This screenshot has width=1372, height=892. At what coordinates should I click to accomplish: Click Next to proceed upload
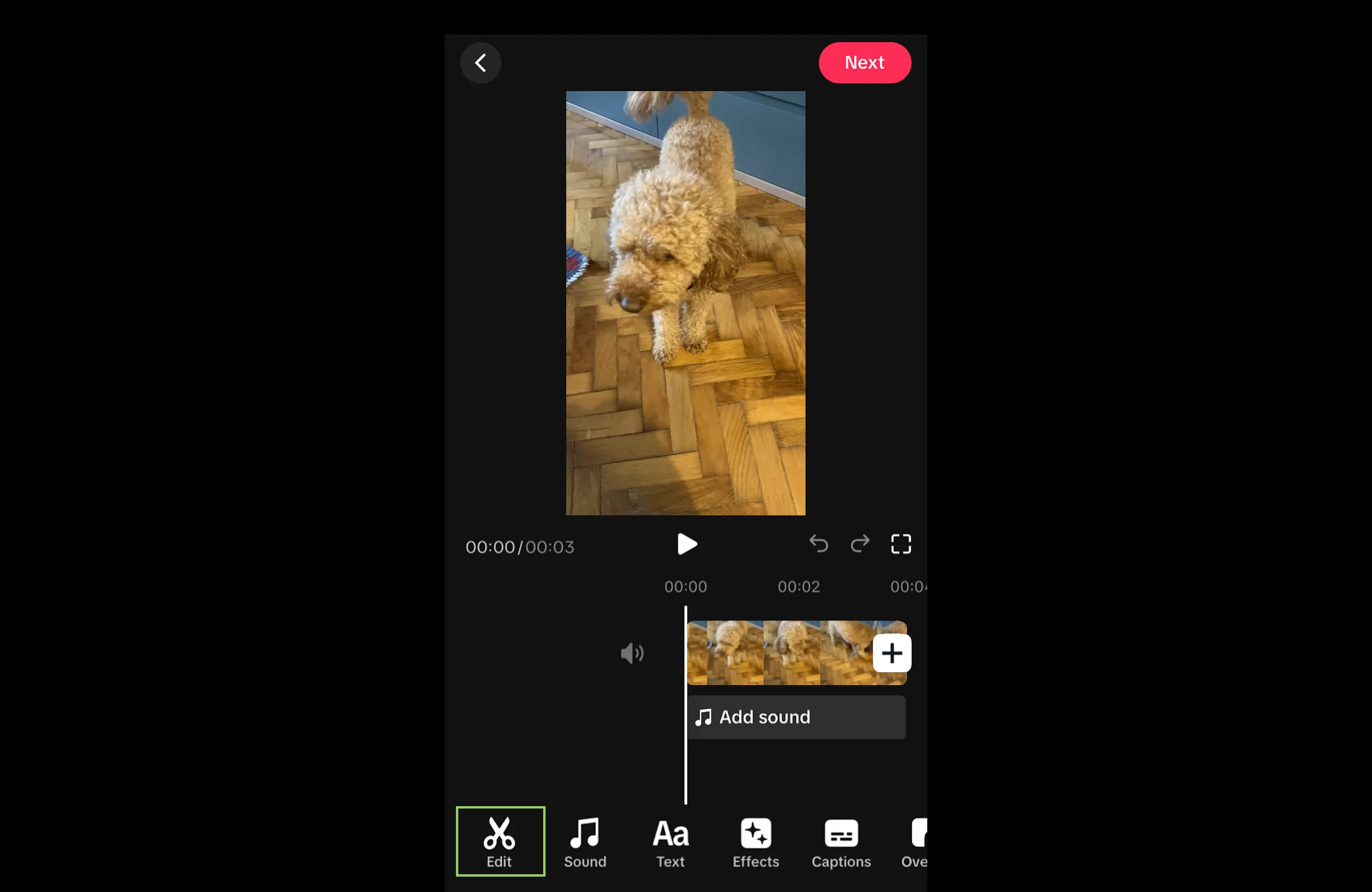click(x=864, y=63)
